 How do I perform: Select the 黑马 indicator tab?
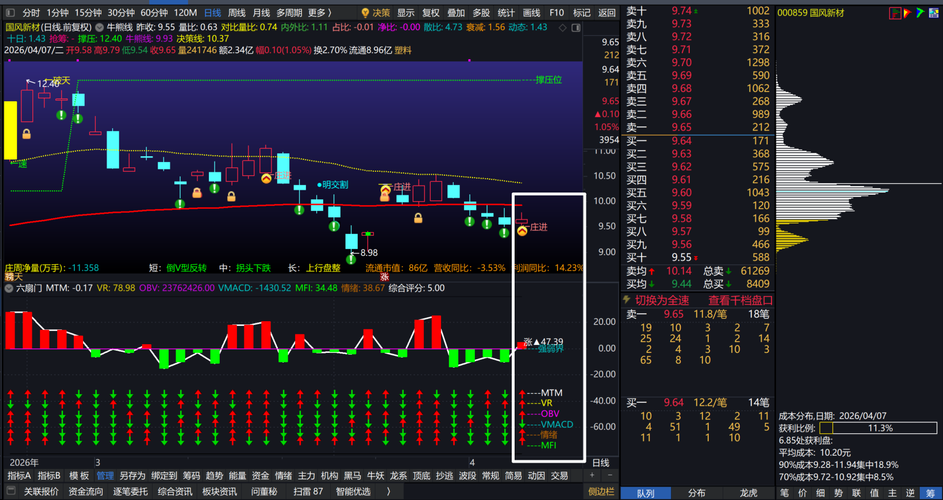352,476
